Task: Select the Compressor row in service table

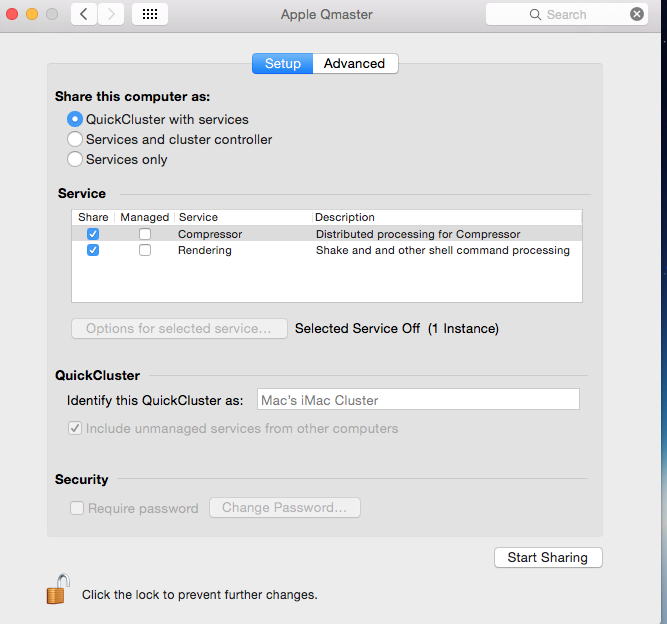Action: 327,234
